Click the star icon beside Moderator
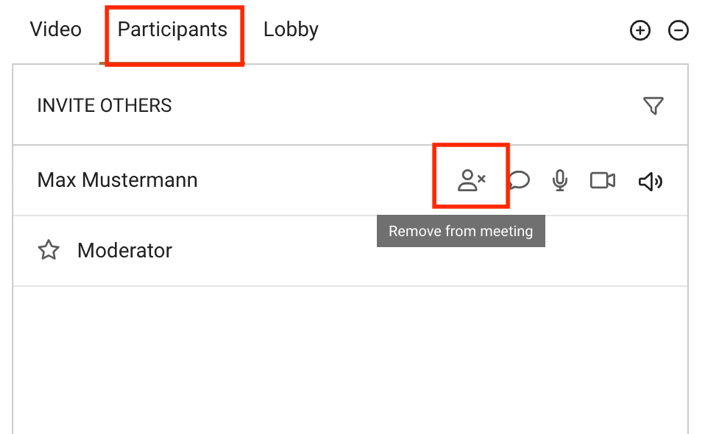This screenshot has width=711, height=434. coord(49,250)
